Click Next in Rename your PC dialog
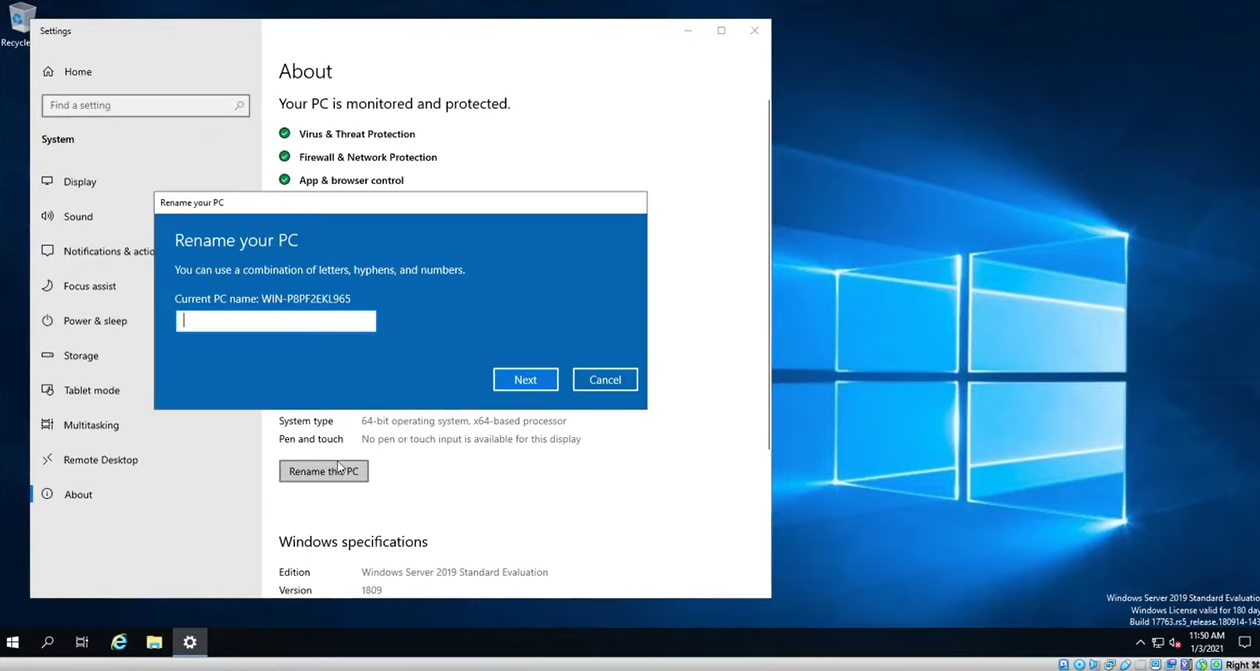The height and width of the screenshot is (671, 1260). (525, 380)
